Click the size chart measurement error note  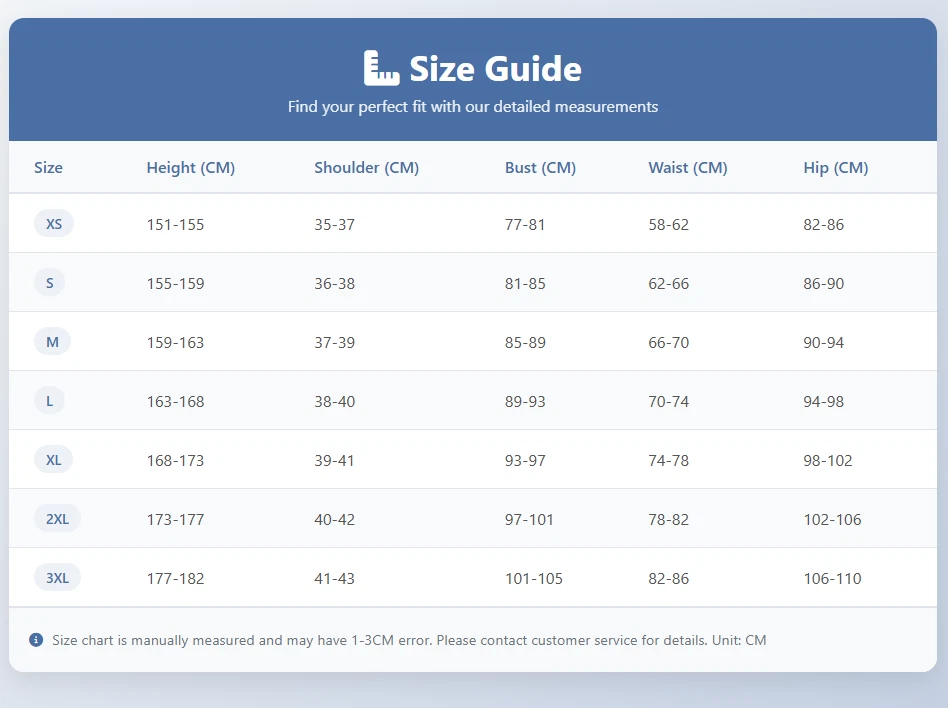(409, 640)
